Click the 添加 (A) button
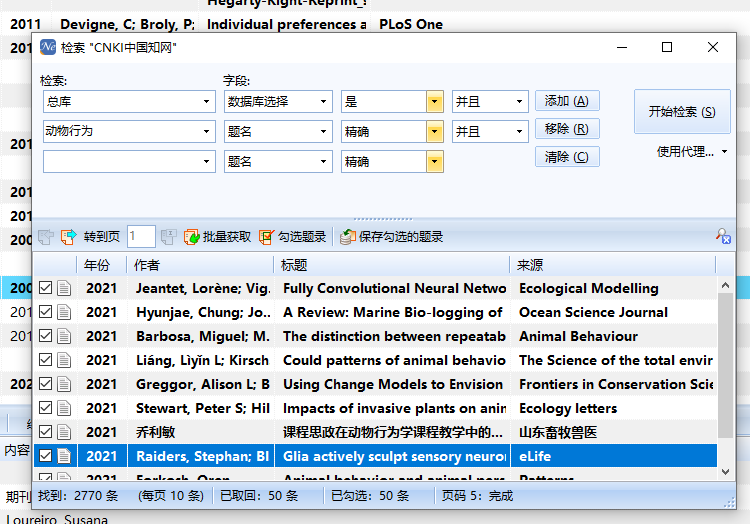750x524 pixels. click(x=567, y=101)
